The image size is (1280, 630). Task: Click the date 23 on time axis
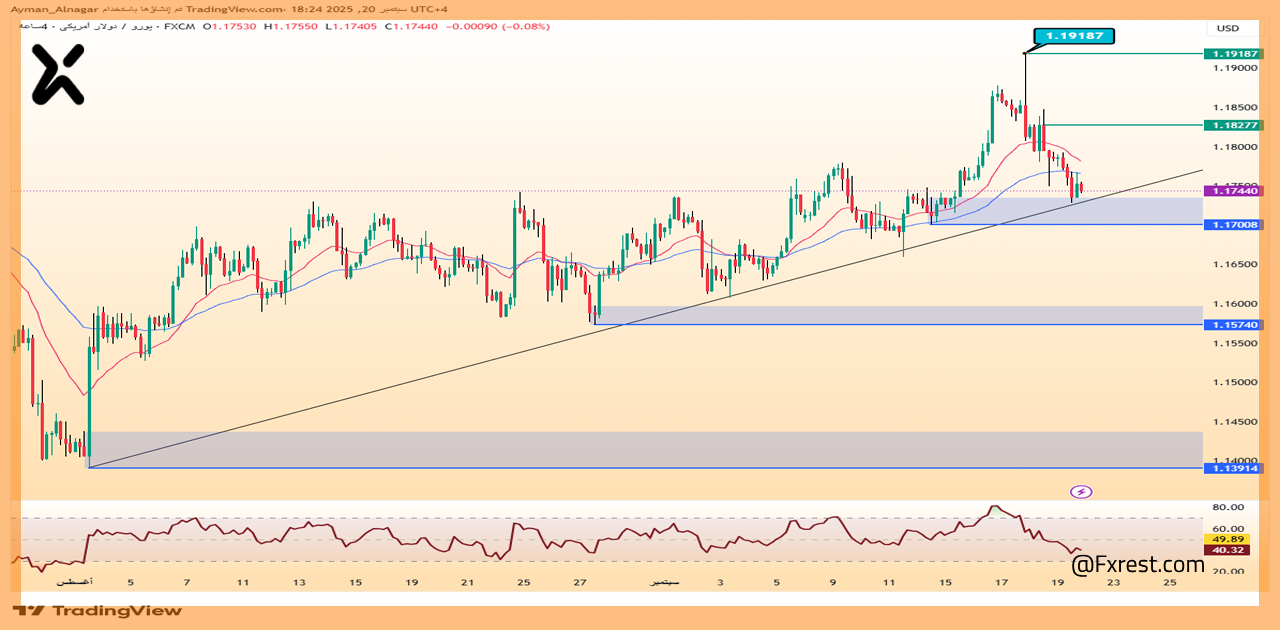[1114, 581]
